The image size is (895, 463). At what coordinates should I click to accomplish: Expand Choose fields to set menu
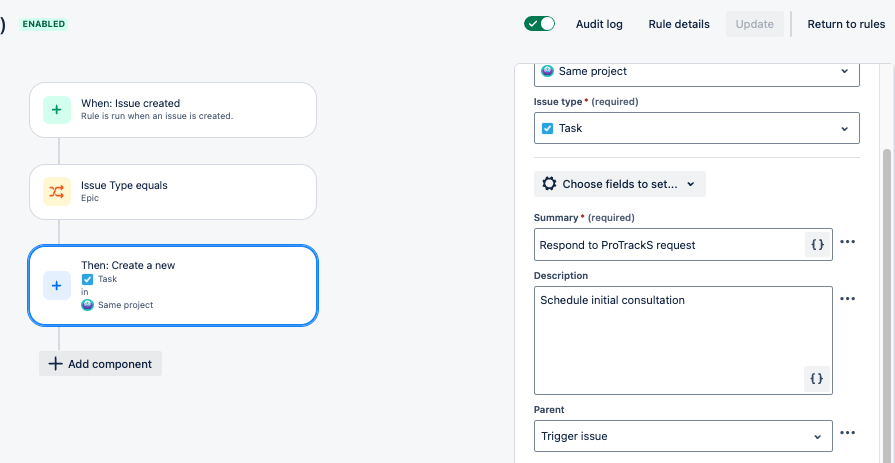pyautogui.click(x=620, y=184)
